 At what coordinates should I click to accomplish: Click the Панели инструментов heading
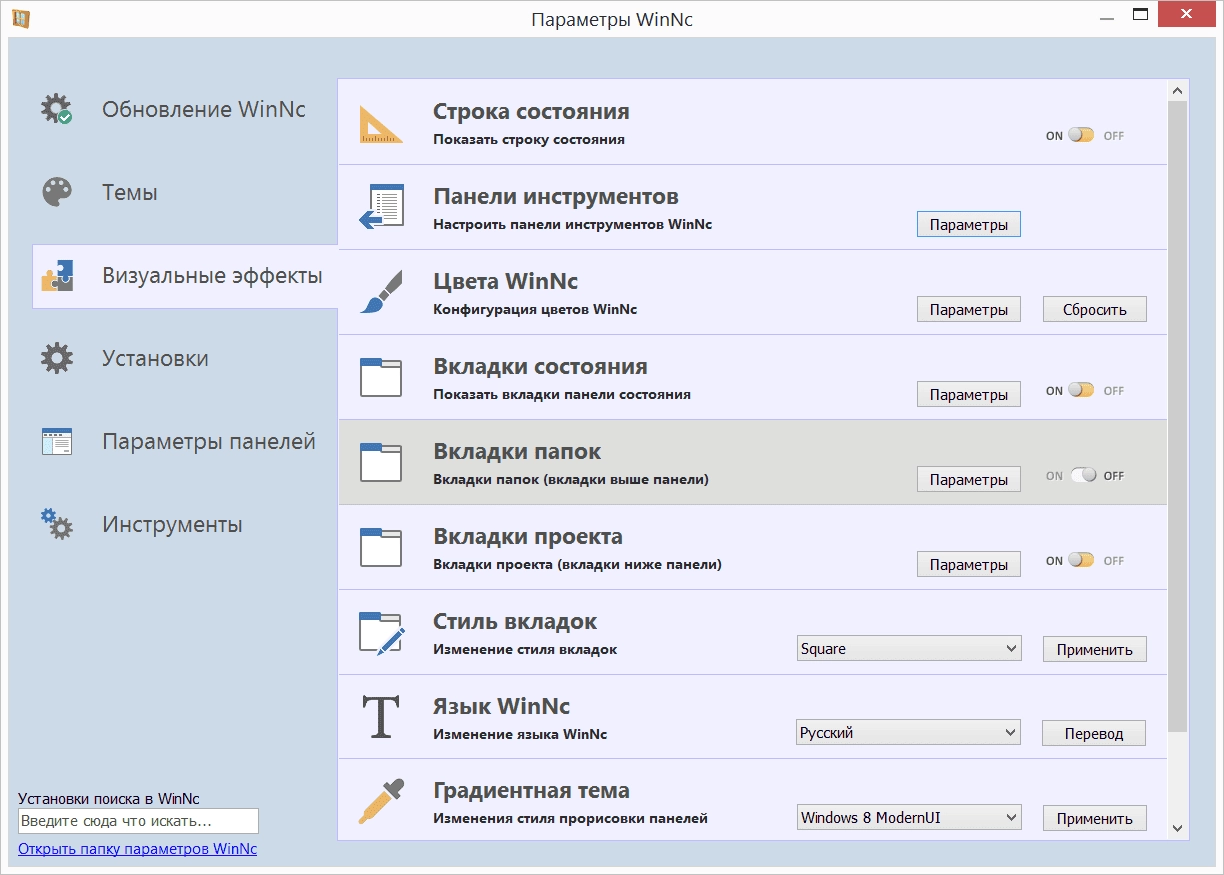556,196
